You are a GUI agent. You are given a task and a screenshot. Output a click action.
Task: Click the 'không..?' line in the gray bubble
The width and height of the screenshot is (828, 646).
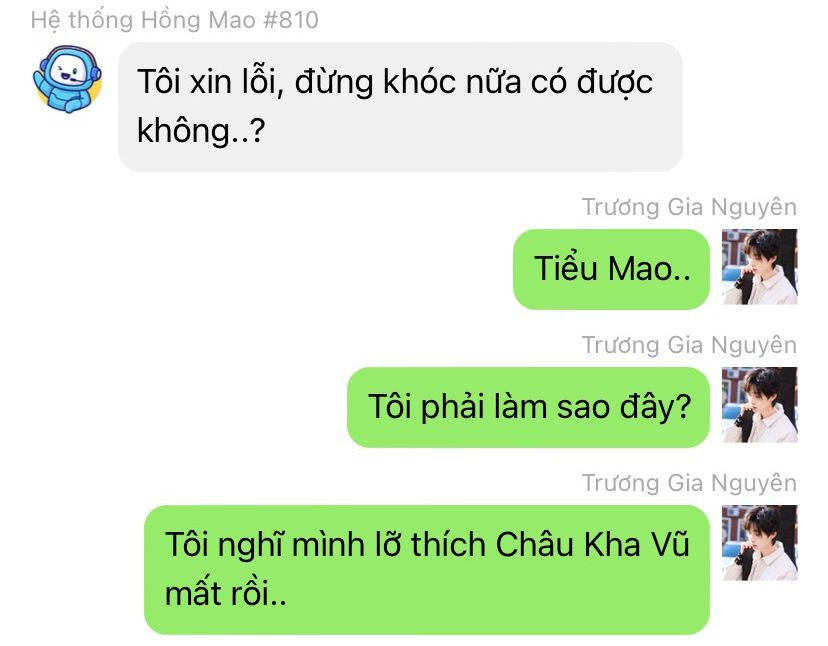click(x=201, y=130)
